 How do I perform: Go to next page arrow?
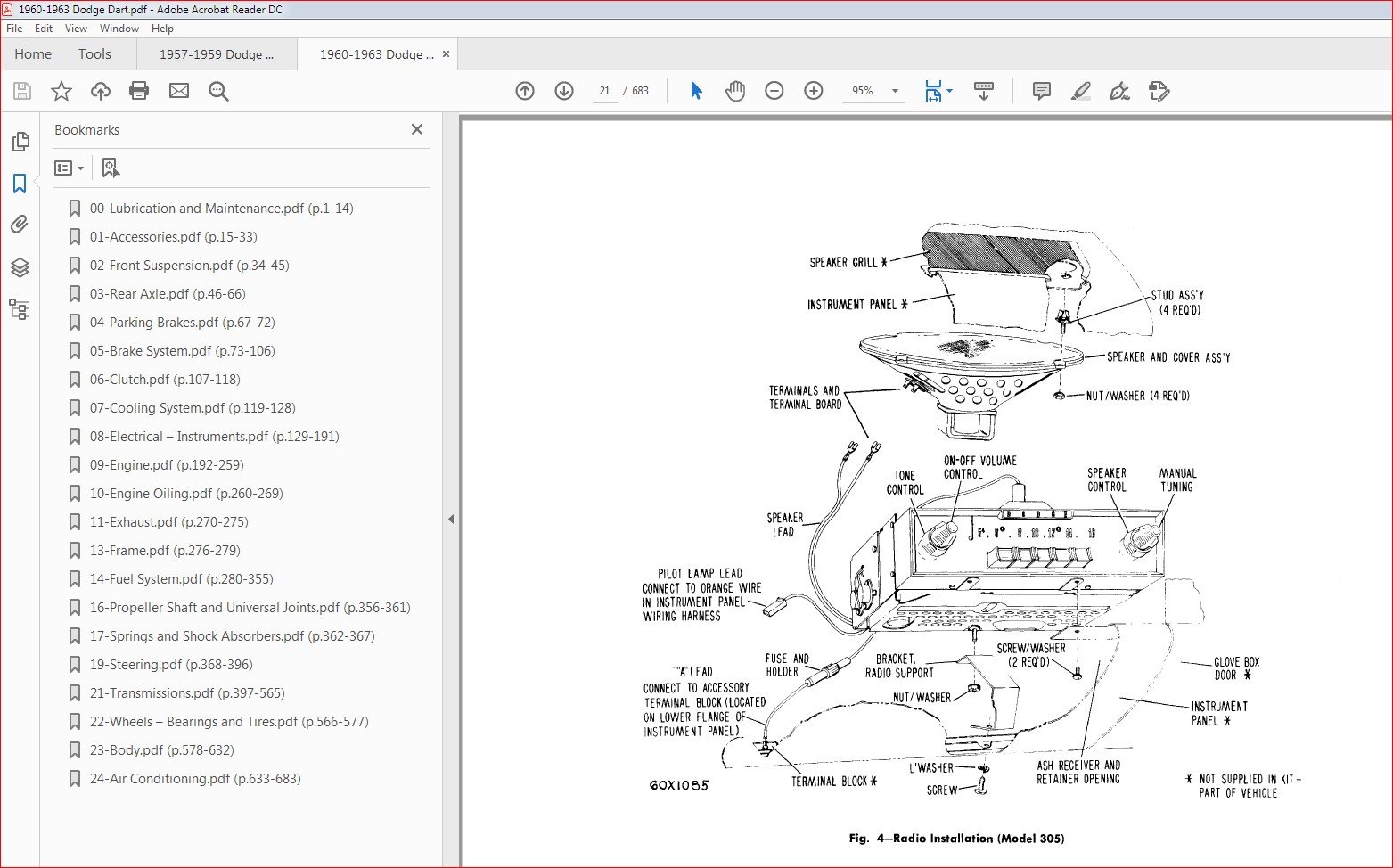pos(564,91)
